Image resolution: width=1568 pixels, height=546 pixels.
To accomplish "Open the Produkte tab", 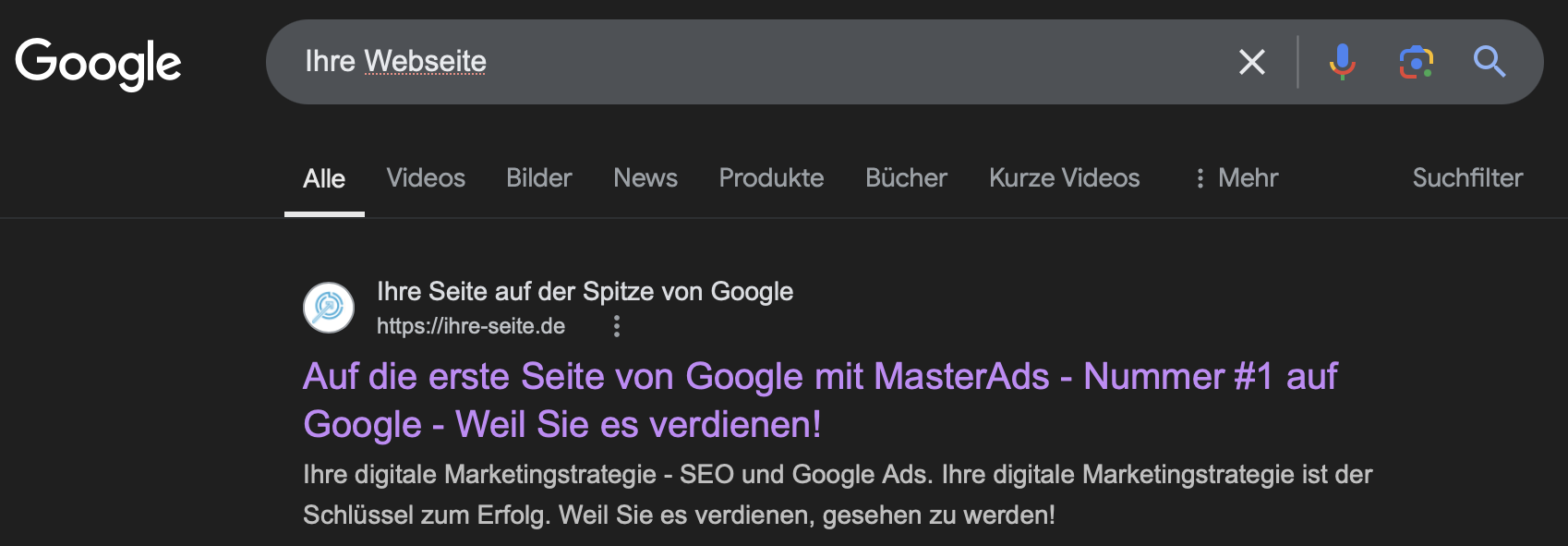I will click(771, 177).
